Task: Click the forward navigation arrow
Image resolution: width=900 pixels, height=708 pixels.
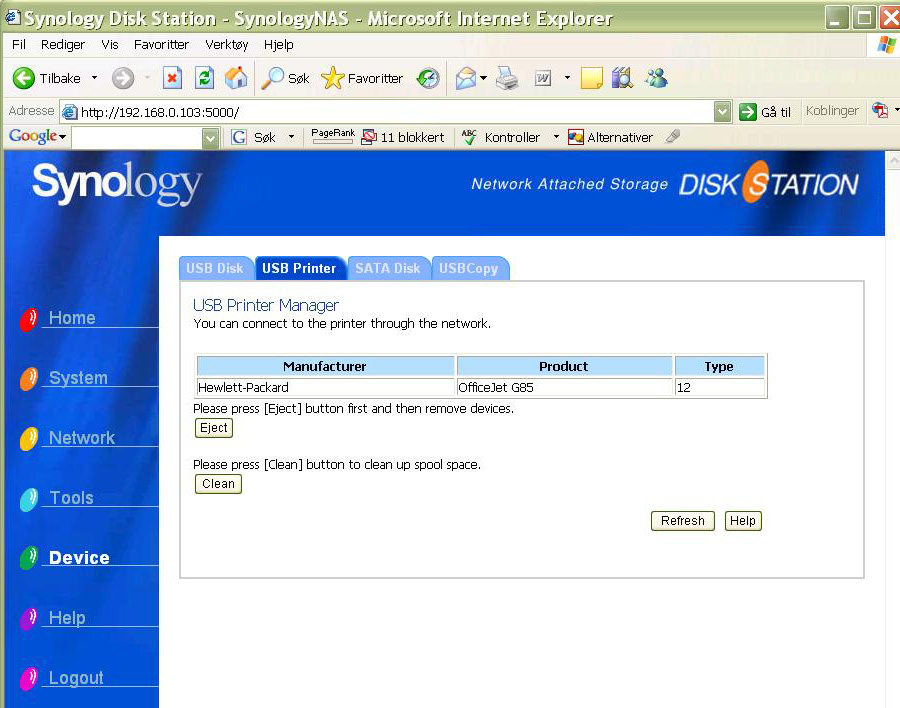Action: [x=122, y=78]
